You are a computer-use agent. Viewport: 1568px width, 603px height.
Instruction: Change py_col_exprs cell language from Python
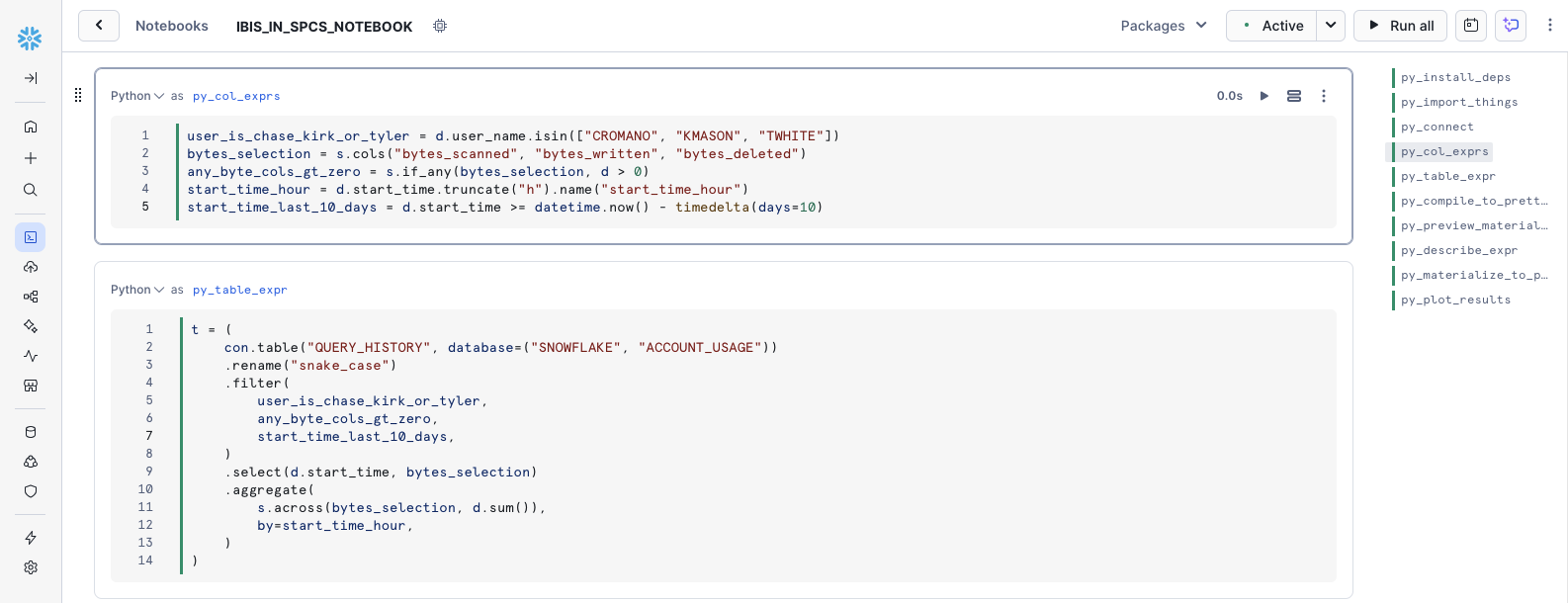coord(137,96)
